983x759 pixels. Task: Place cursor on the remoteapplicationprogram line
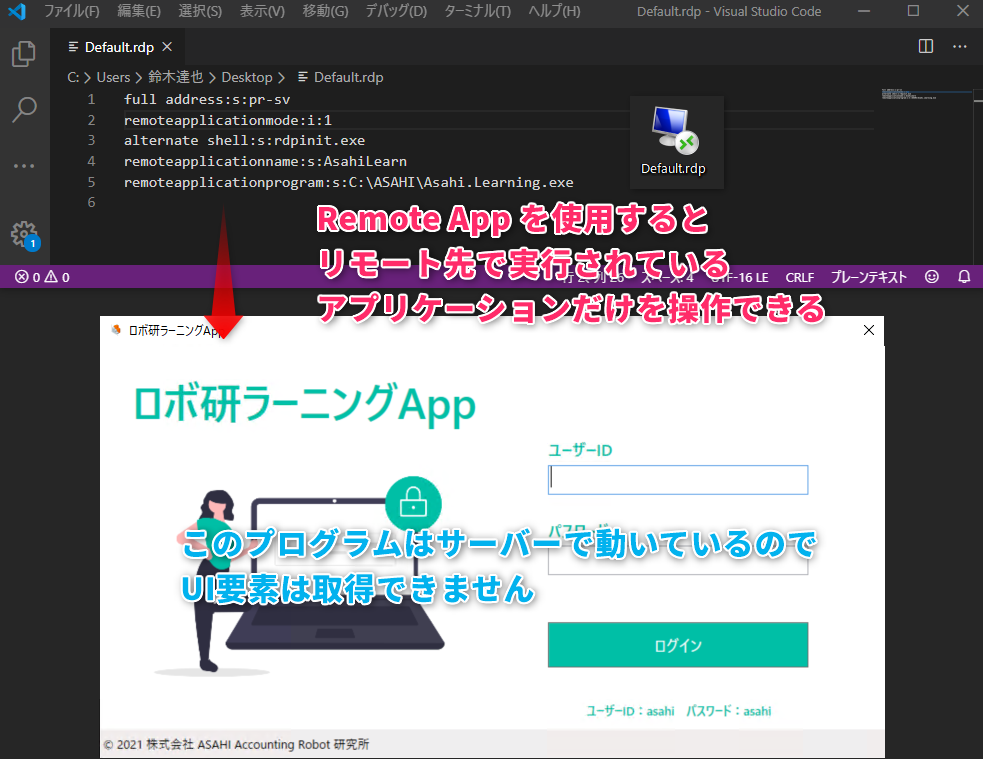(349, 182)
